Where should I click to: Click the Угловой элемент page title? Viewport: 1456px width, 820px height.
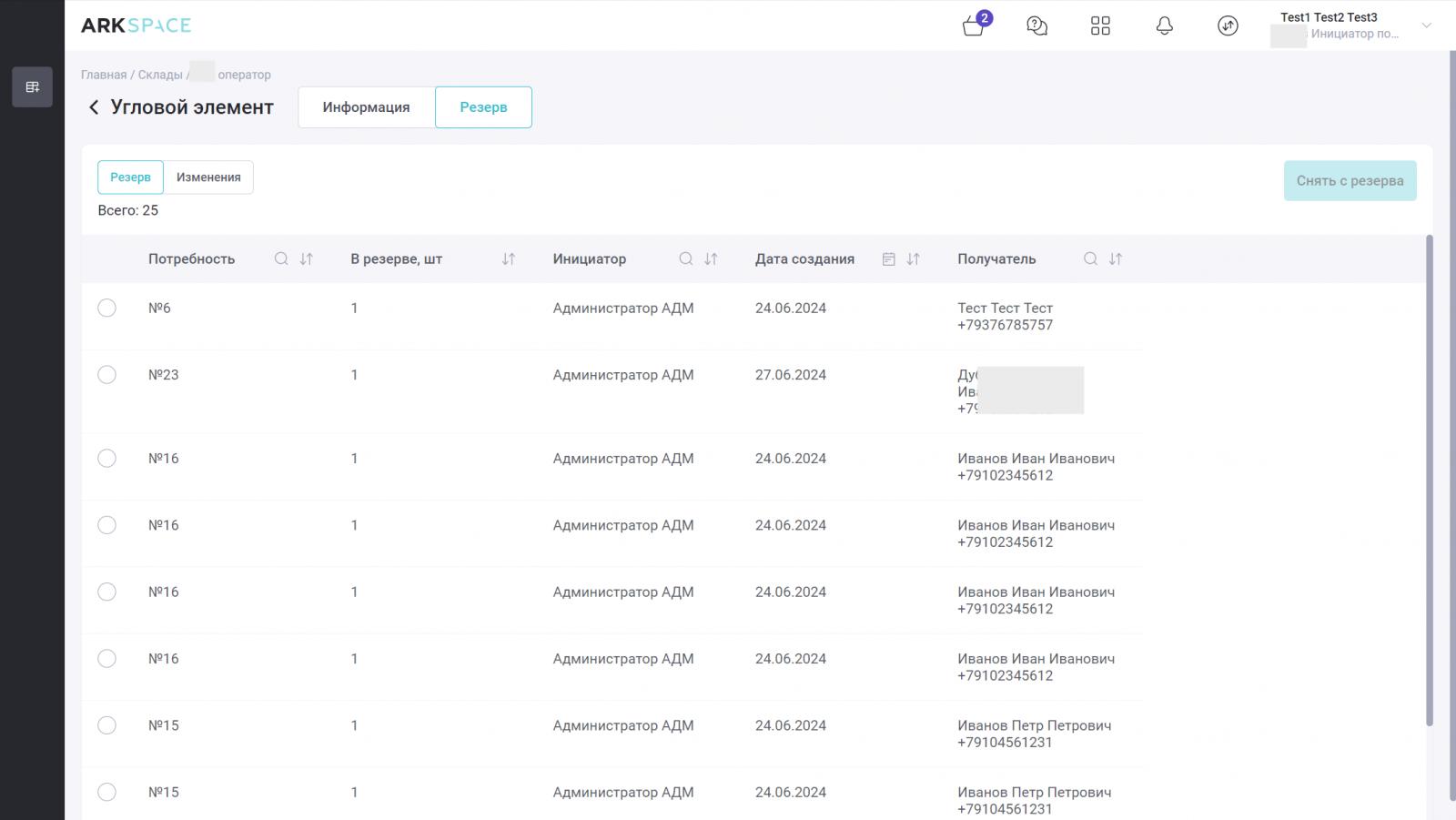(x=192, y=107)
